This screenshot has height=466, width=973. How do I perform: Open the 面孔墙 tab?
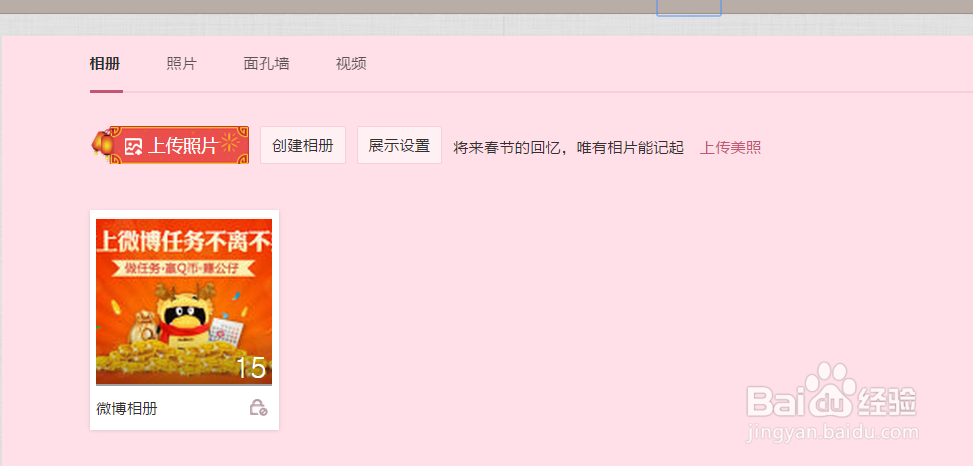[x=266, y=63]
